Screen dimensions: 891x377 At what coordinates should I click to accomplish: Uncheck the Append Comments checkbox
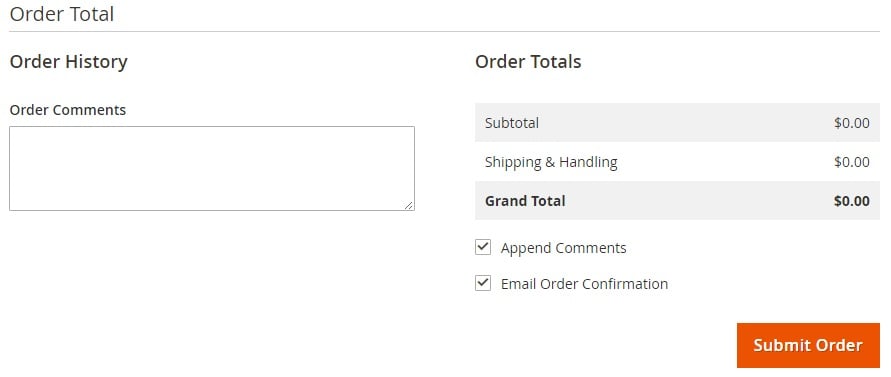[x=483, y=247]
